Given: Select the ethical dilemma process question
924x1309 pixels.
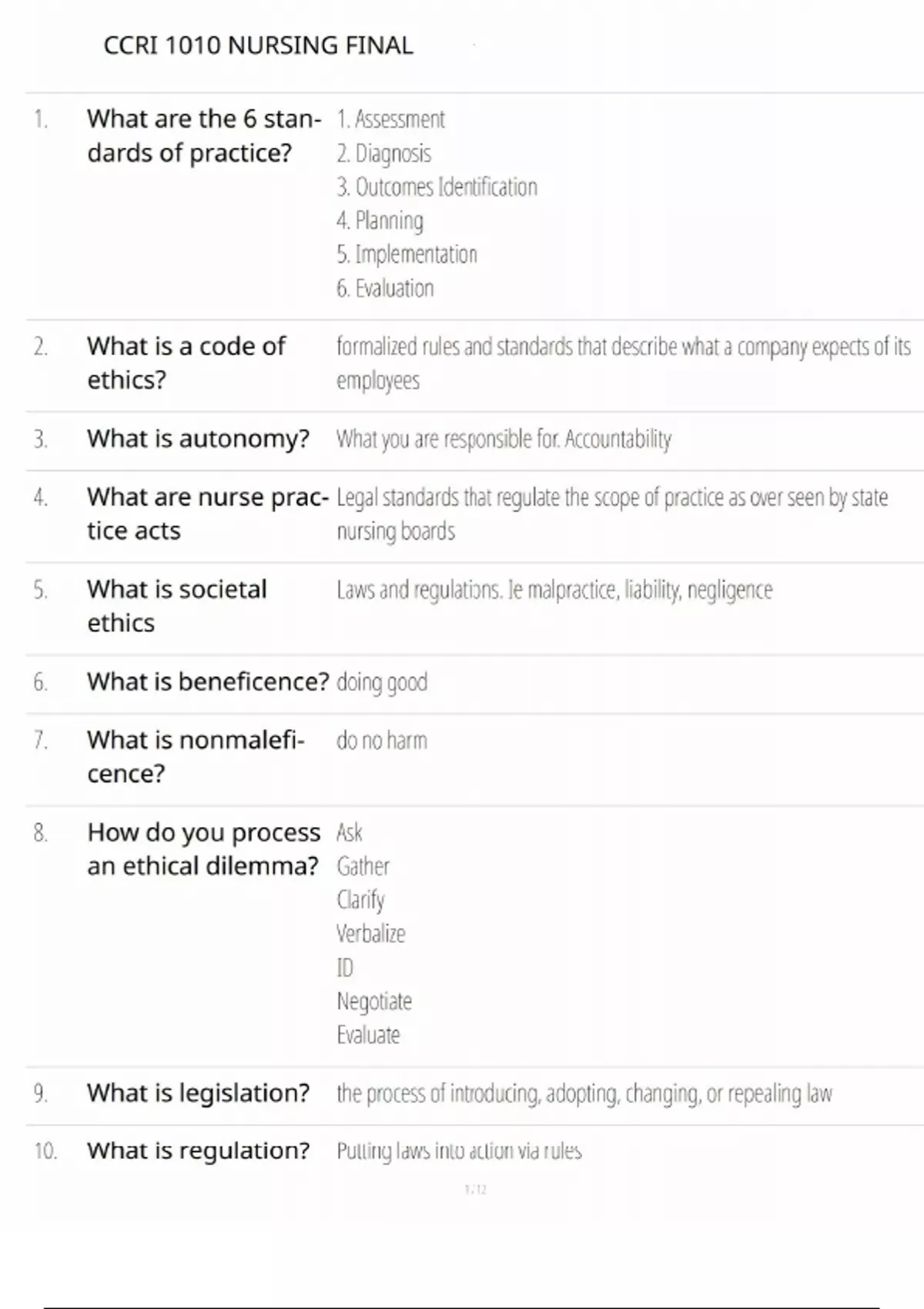Looking at the screenshot, I should tap(203, 849).
